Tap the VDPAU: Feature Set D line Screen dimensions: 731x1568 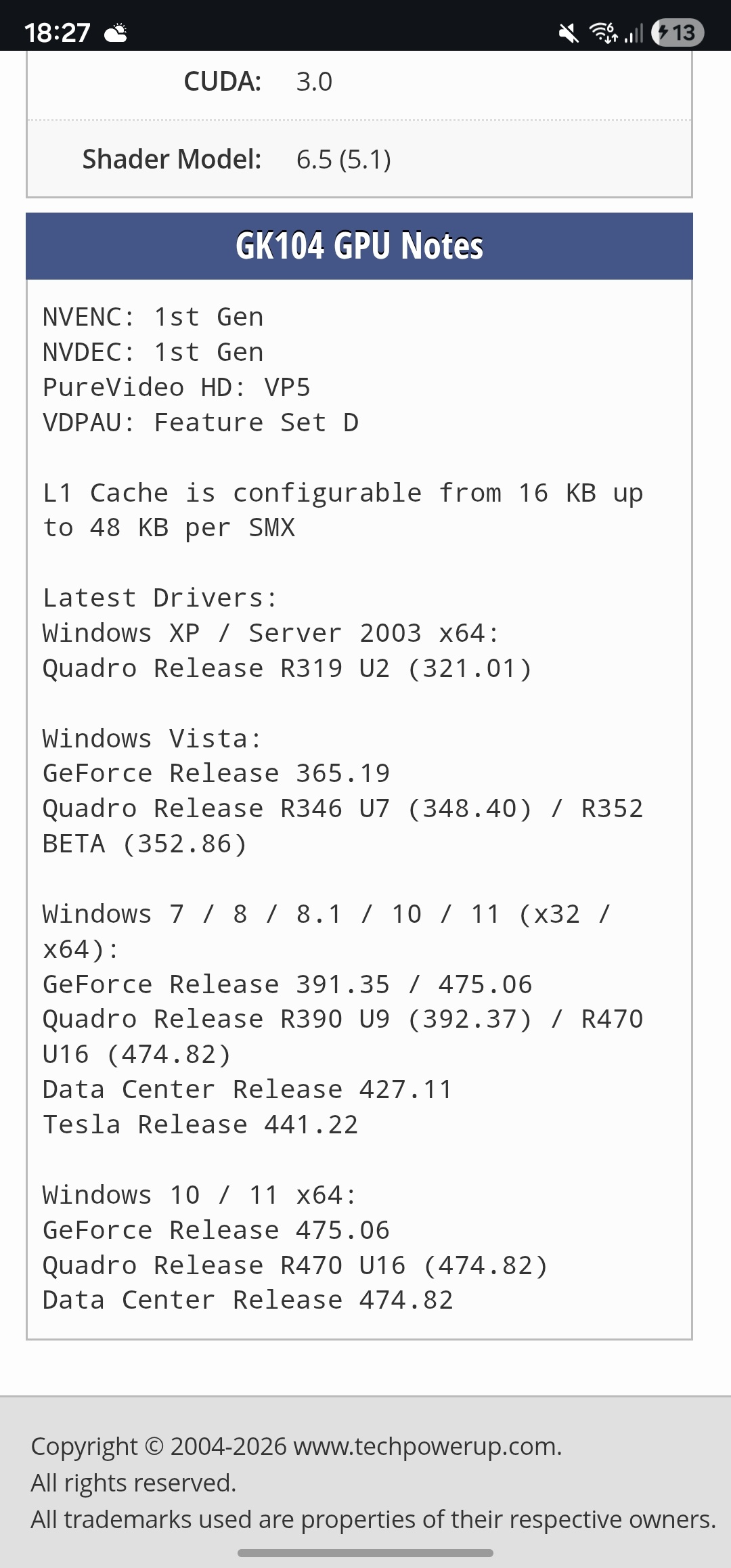[200, 422]
